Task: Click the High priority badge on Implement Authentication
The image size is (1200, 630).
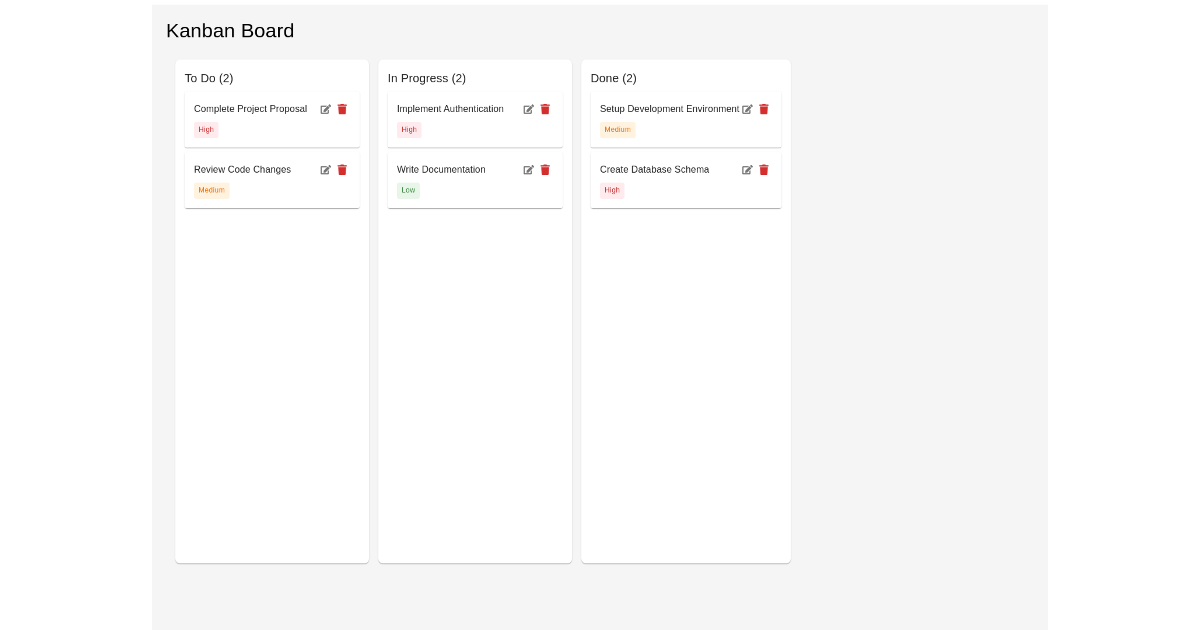Action: [408, 129]
